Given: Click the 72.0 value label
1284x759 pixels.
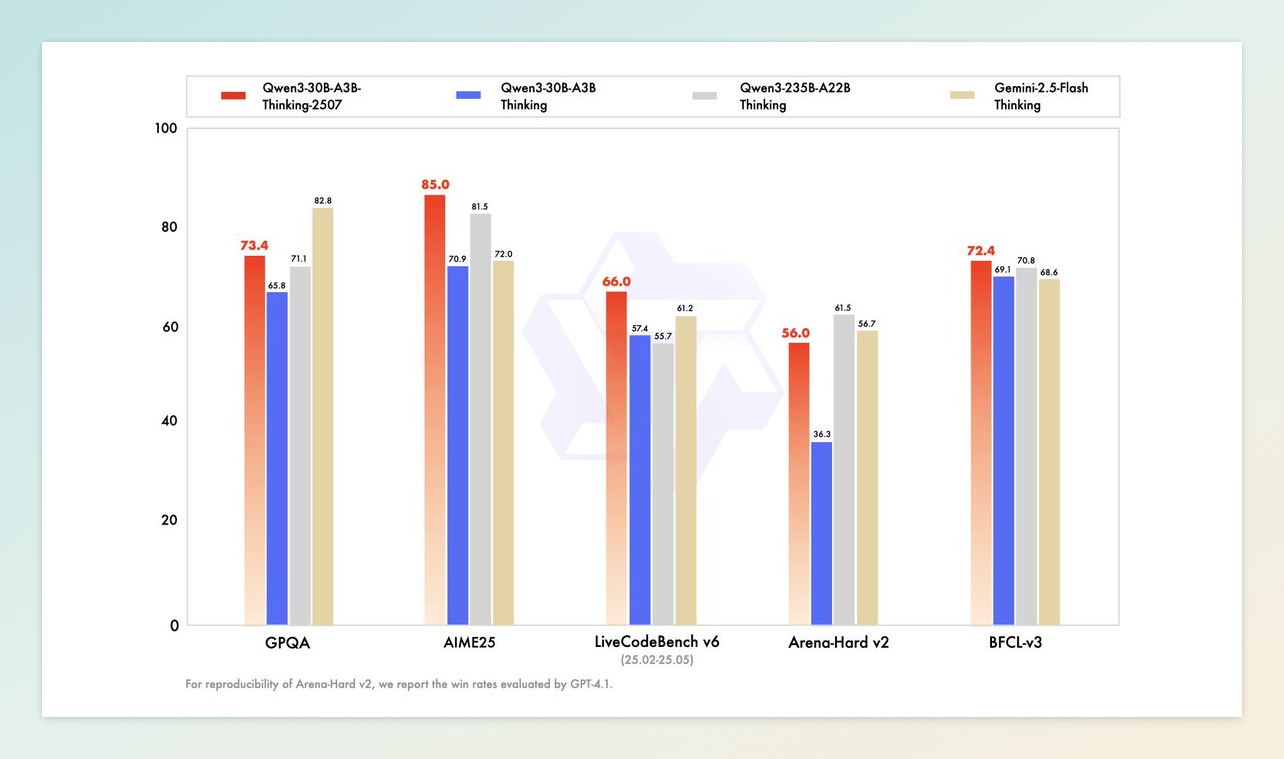Looking at the screenshot, I should [503, 254].
